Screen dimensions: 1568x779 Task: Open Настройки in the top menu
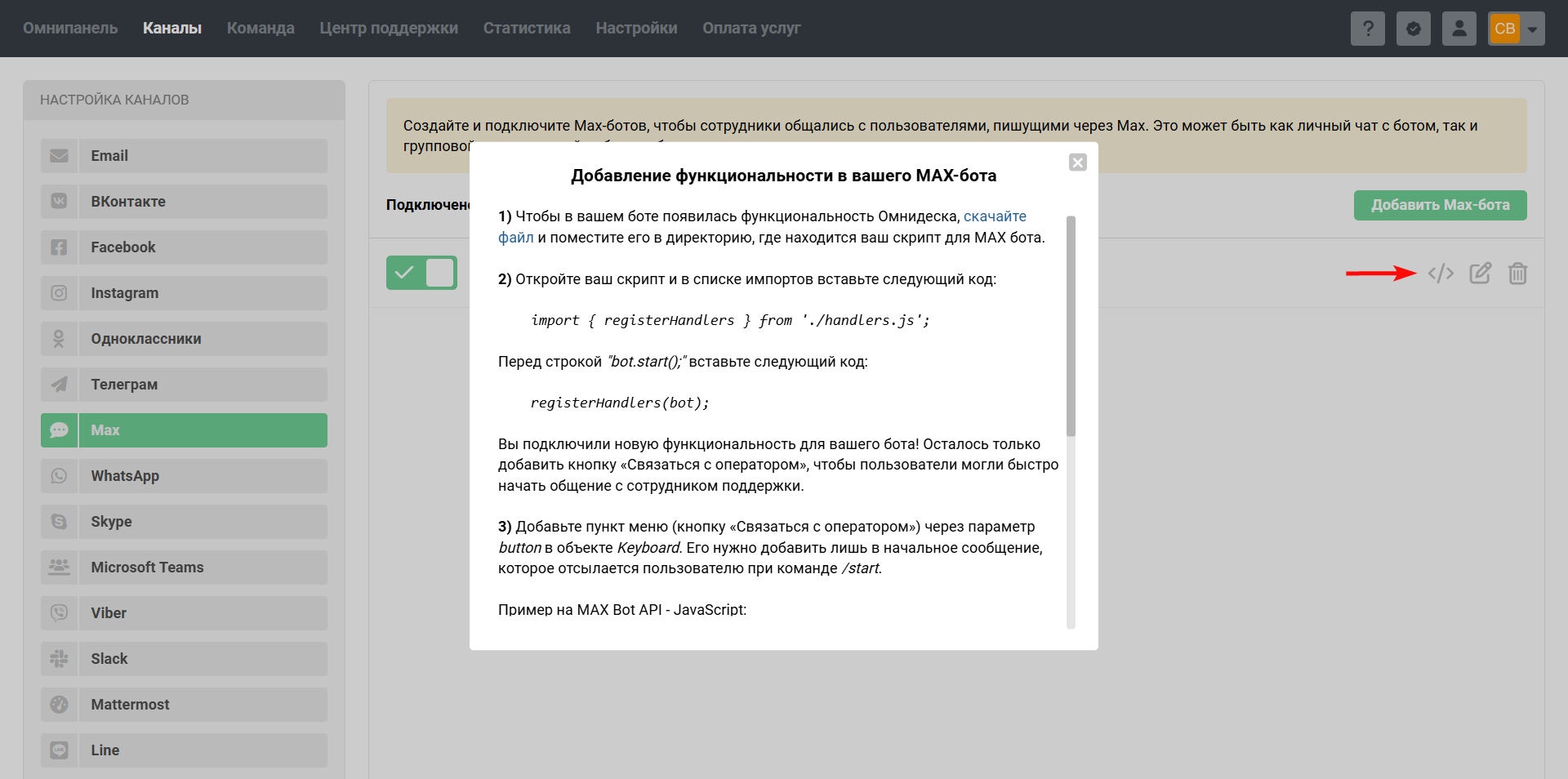(636, 29)
